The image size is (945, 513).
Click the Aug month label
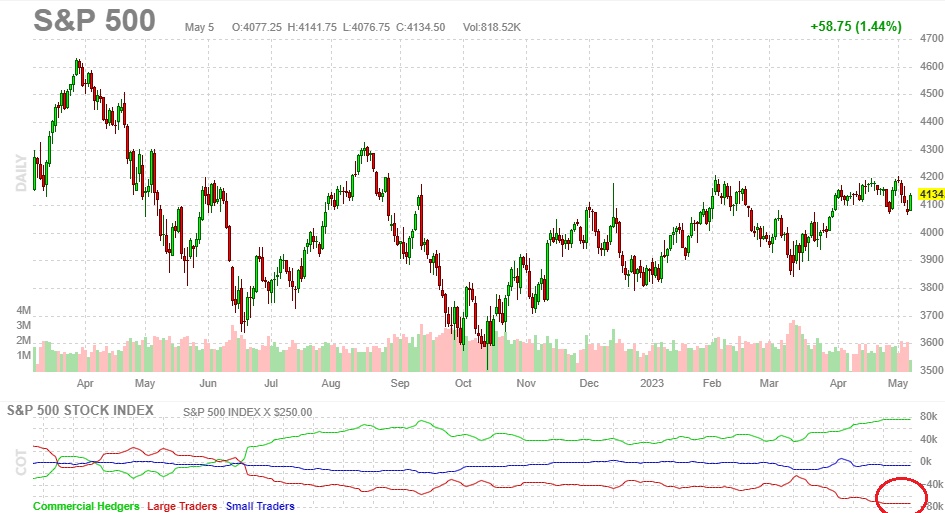click(331, 383)
